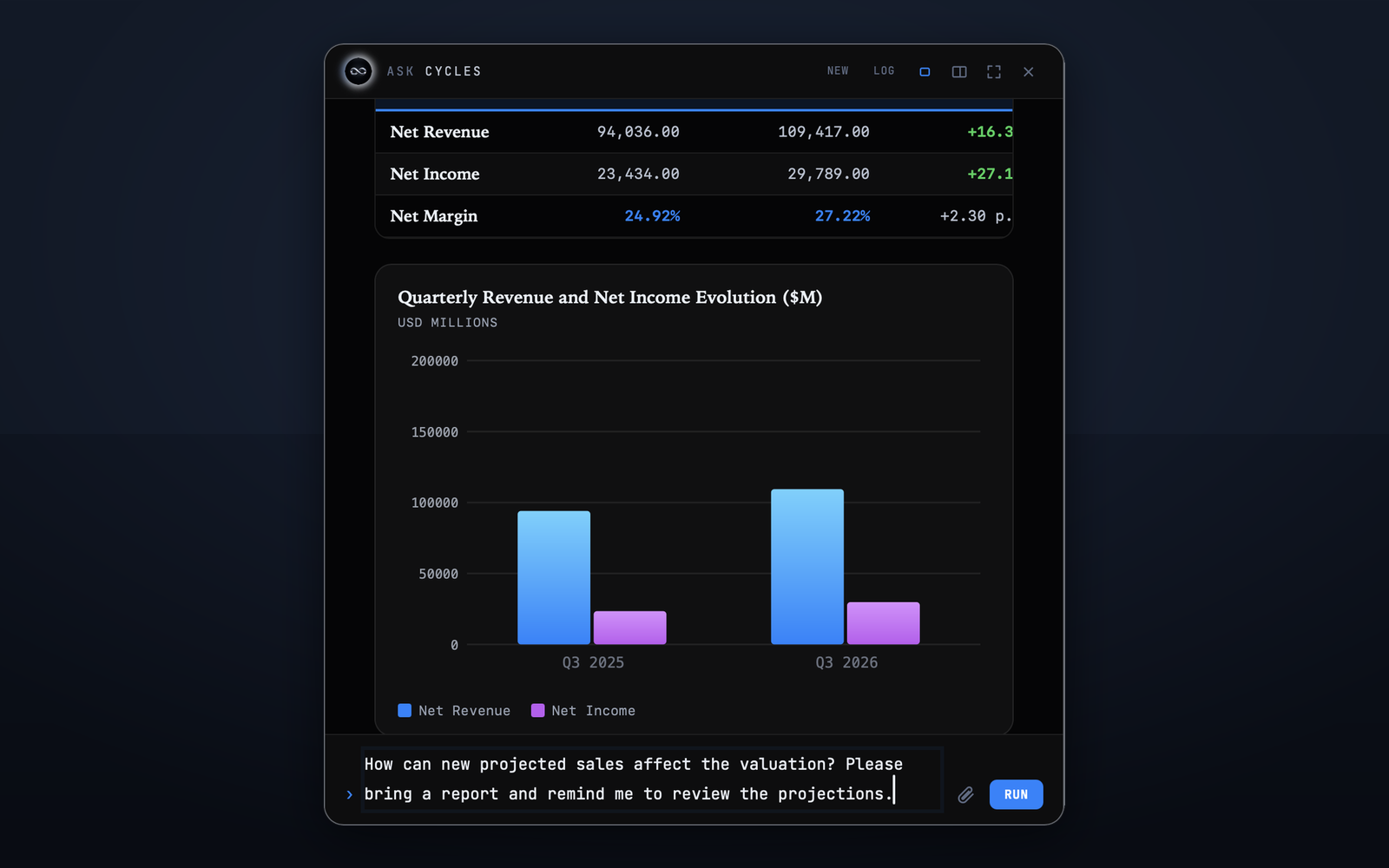The width and height of the screenshot is (1389, 868).
Task: Switch to split side panel view icon
Action: tap(959, 72)
